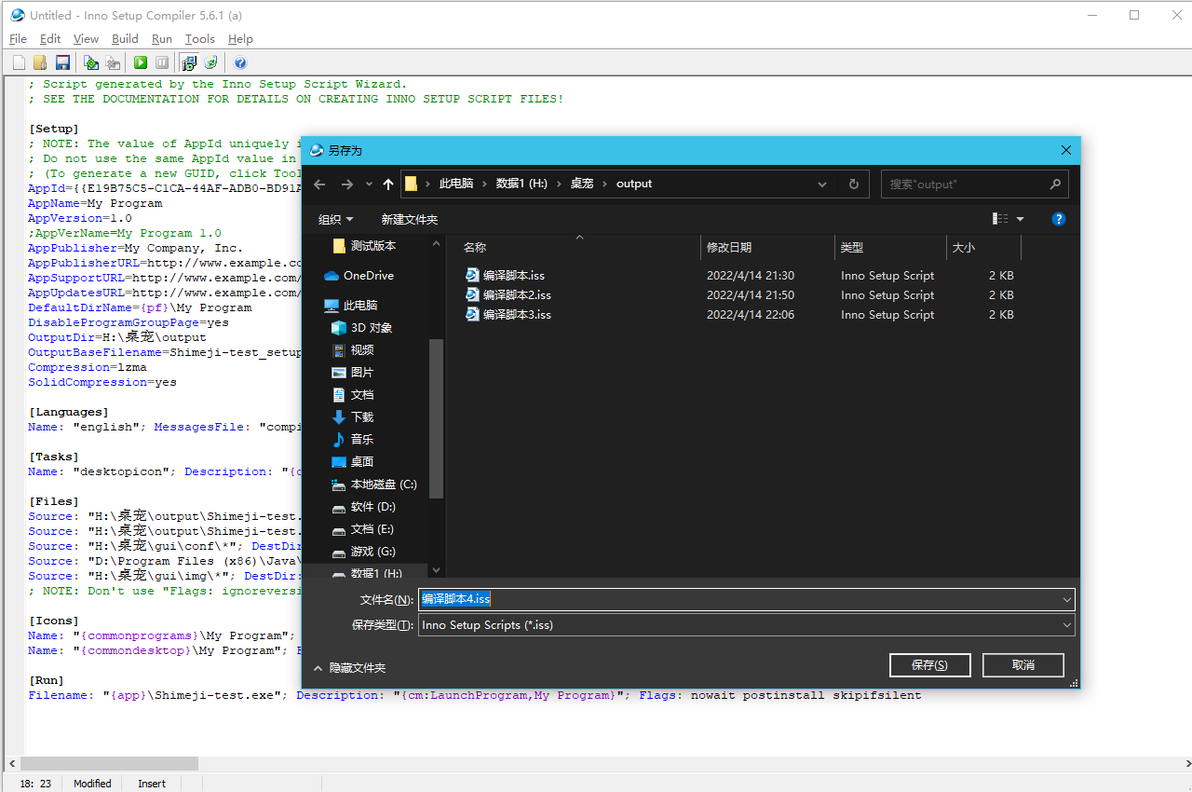This screenshot has height=792, width=1192.
Task: Expand the 文件名 dropdown arrow
Action: (x=1067, y=600)
